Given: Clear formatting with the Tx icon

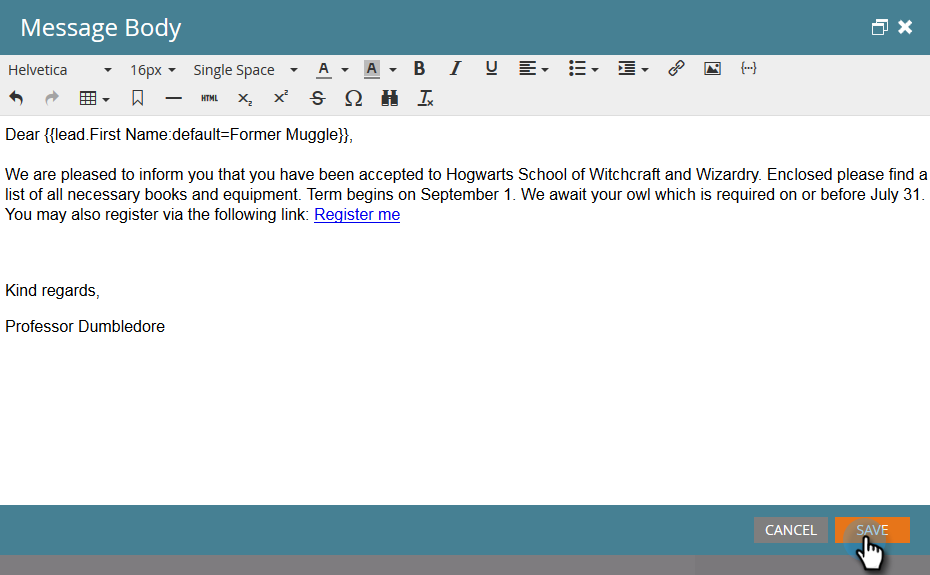Looking at the screenshot, I should click(426, 99).
